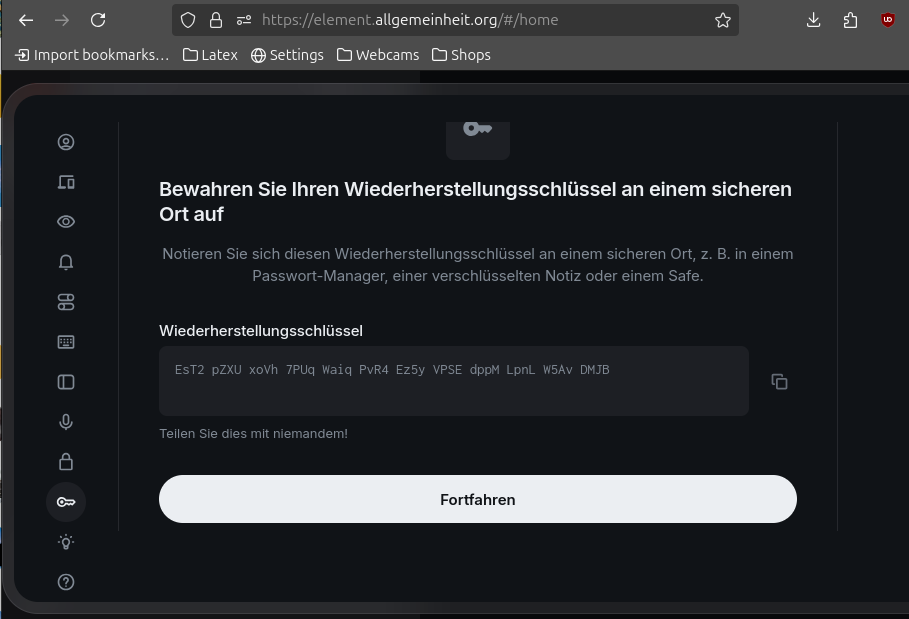Viewport: 909px width, 619px height.
Task: Open Help question mark icon
Action: 66,582
